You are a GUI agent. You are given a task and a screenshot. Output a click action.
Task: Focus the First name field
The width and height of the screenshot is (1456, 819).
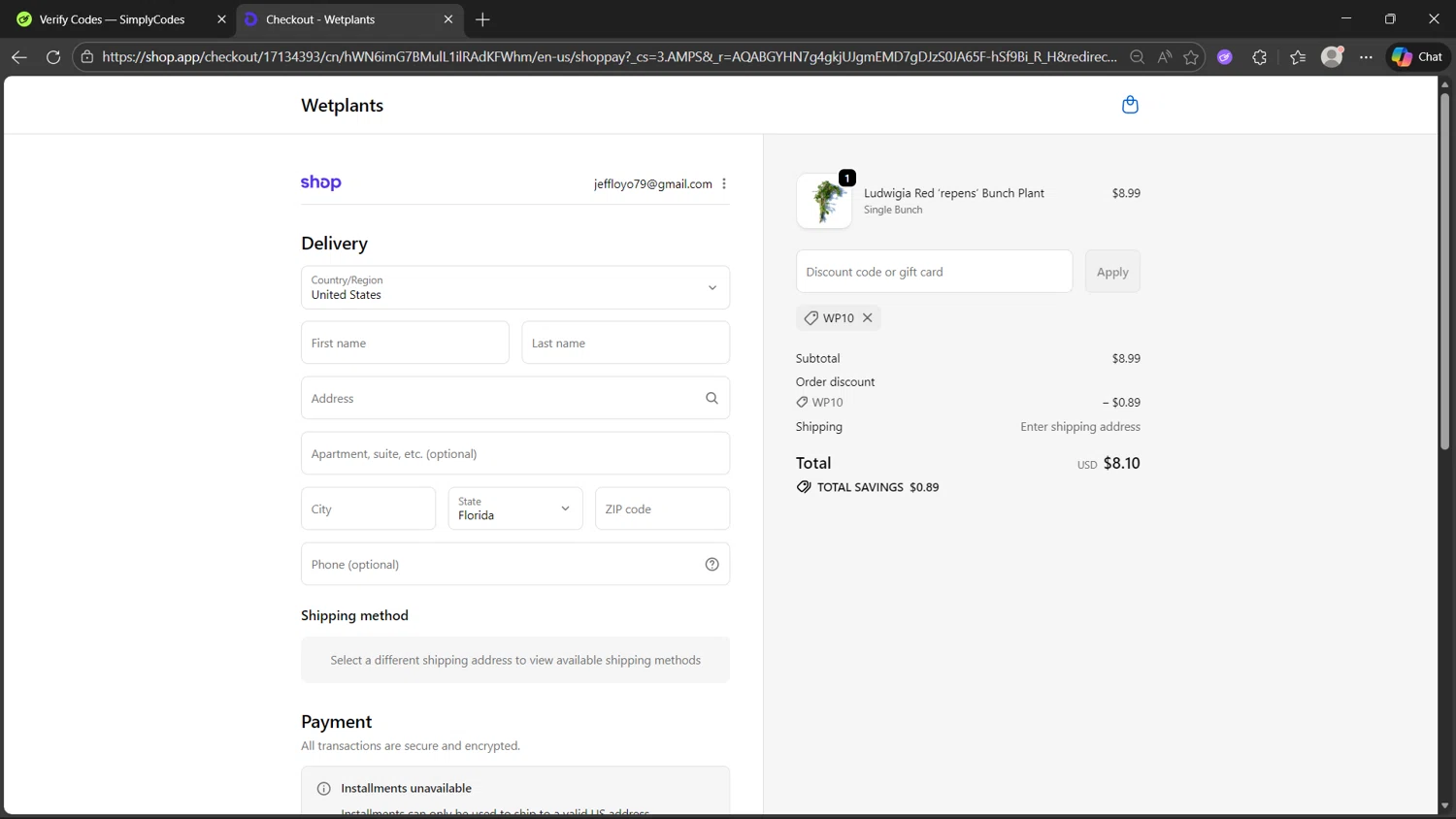coord(405,343)
